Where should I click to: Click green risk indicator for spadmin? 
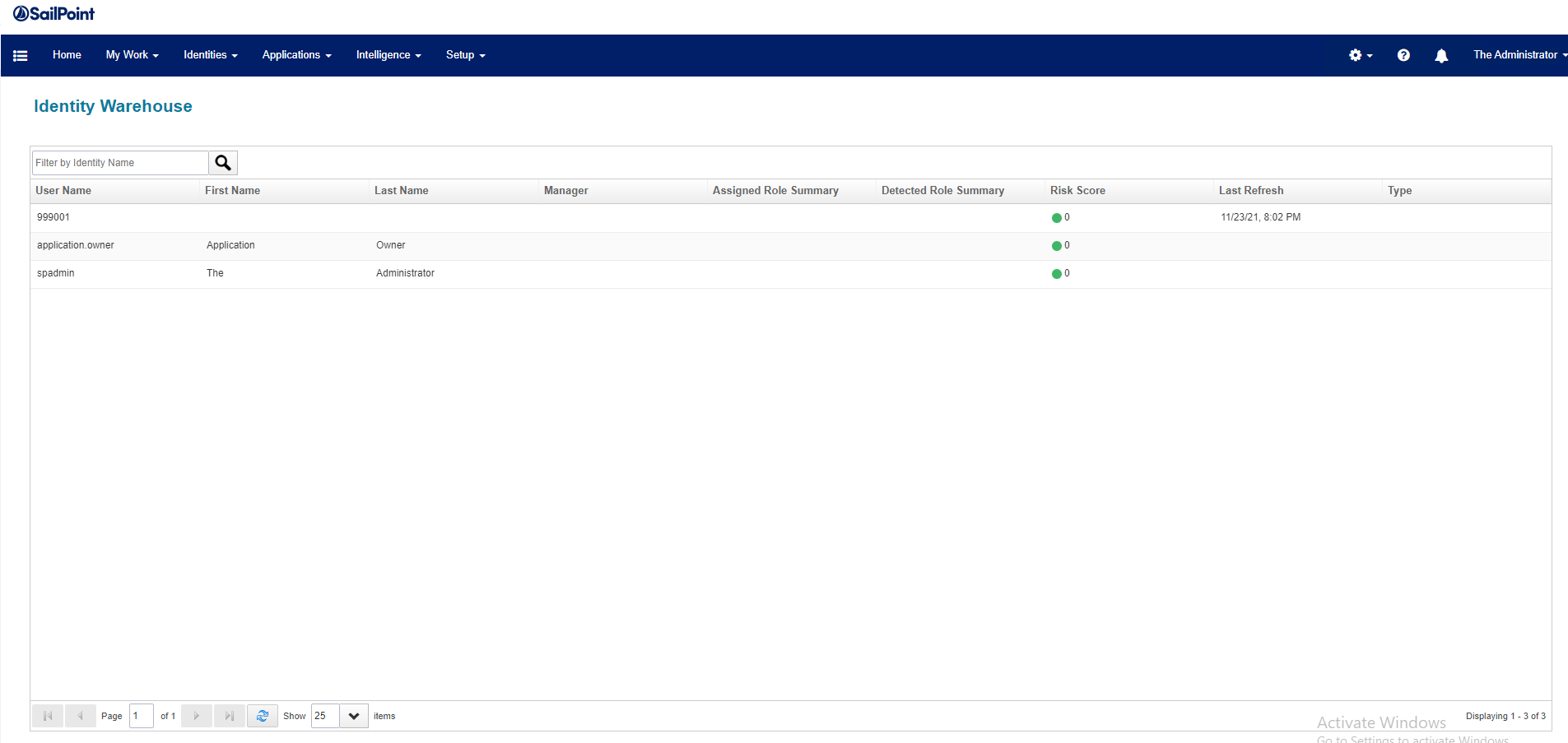1056,274
